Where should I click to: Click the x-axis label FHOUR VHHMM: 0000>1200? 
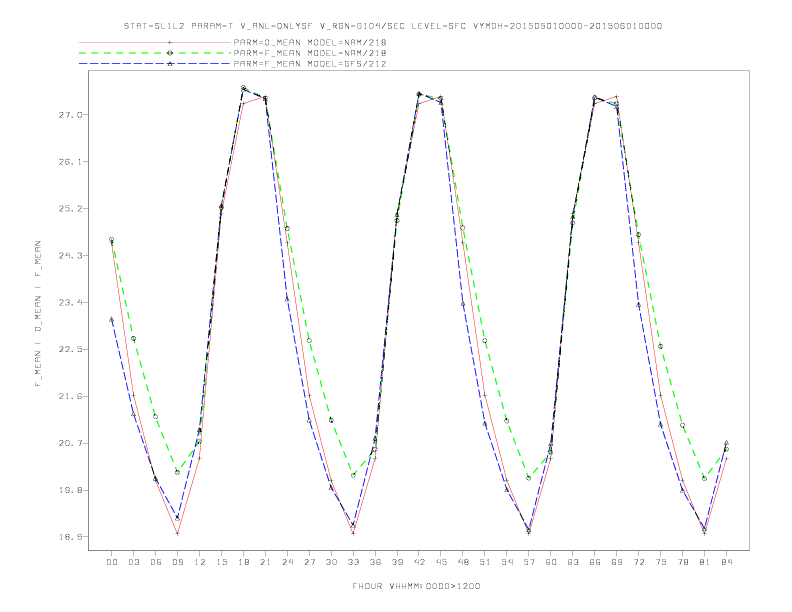point(416,586)
